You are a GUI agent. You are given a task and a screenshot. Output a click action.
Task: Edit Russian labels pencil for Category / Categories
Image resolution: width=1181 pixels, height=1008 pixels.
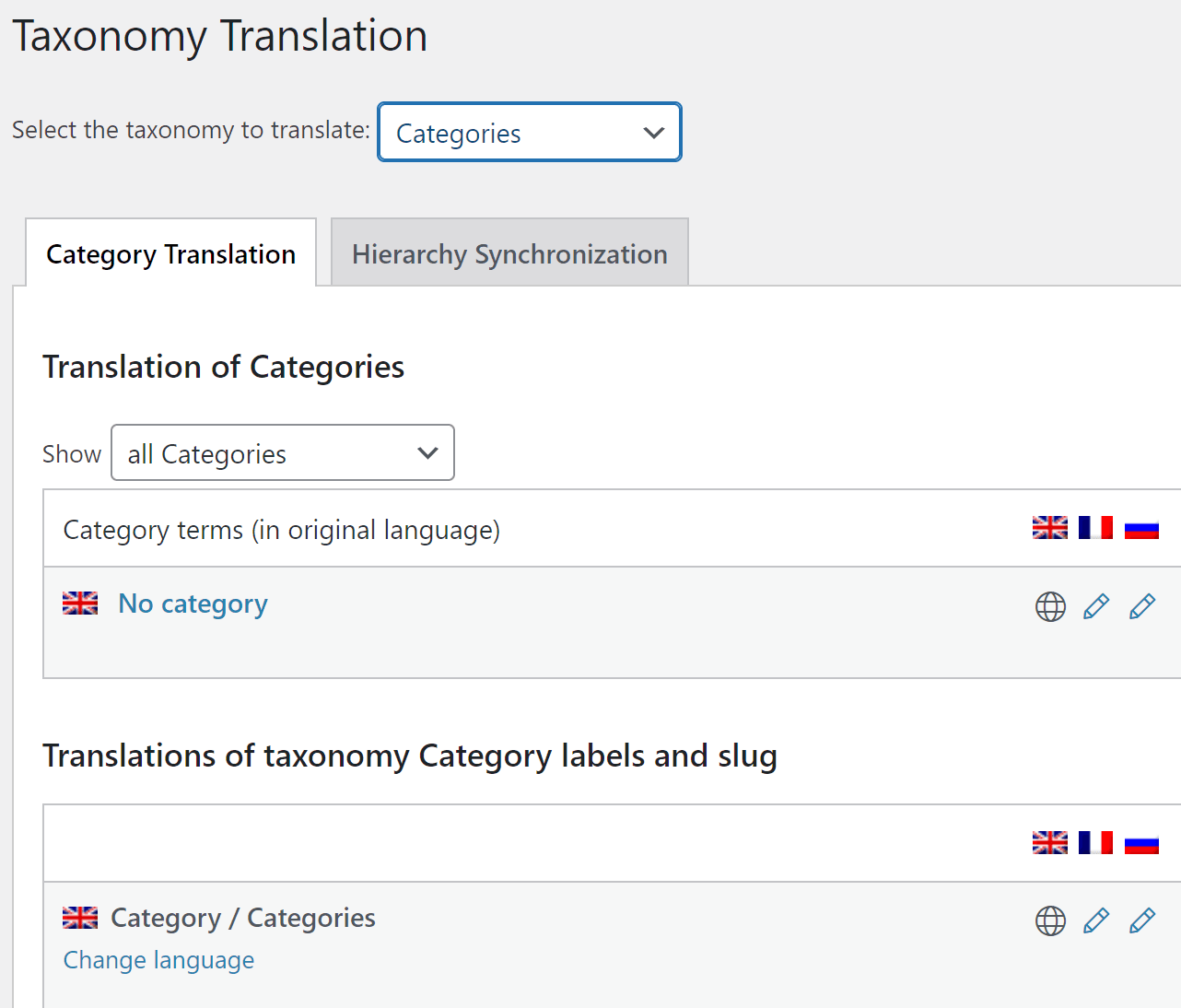[x=1142, y=920]
